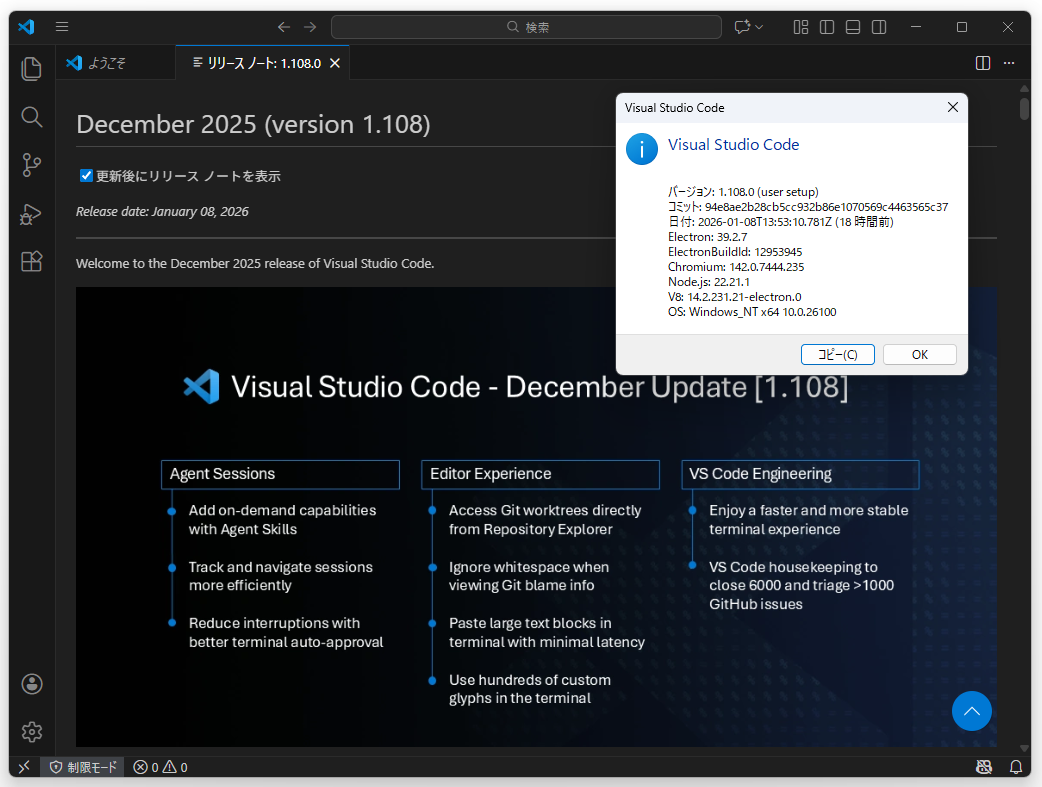
Task: Open the Extensions view
Action: 31,261
